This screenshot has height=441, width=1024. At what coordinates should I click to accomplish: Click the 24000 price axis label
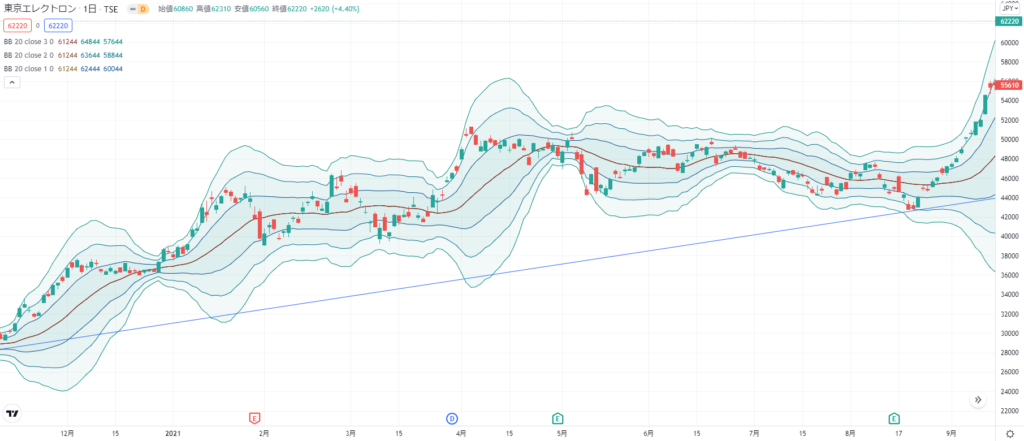click(x=1010, y=391)
